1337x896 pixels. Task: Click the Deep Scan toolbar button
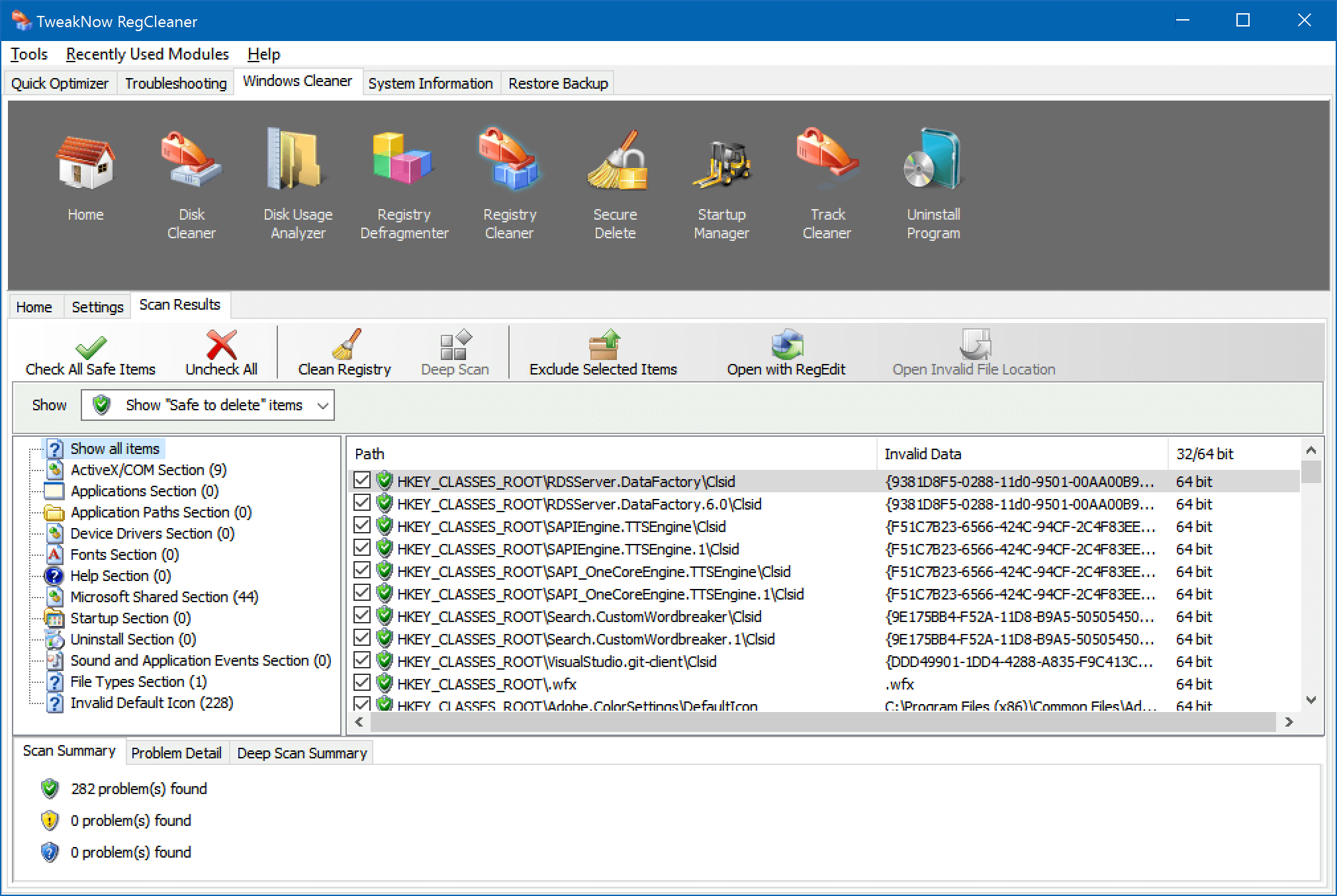455,355
